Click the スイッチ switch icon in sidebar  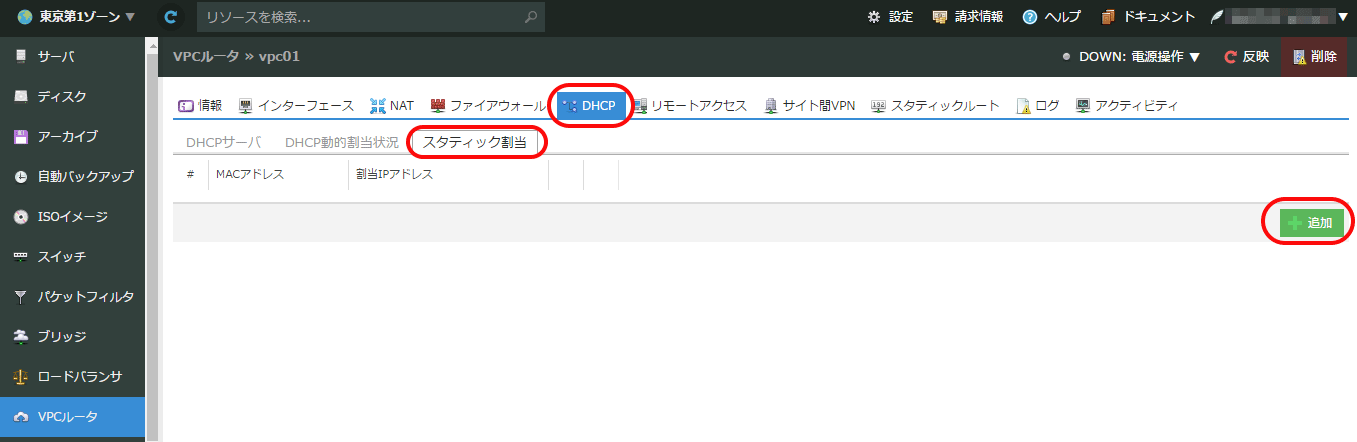[x=21, y=256]
